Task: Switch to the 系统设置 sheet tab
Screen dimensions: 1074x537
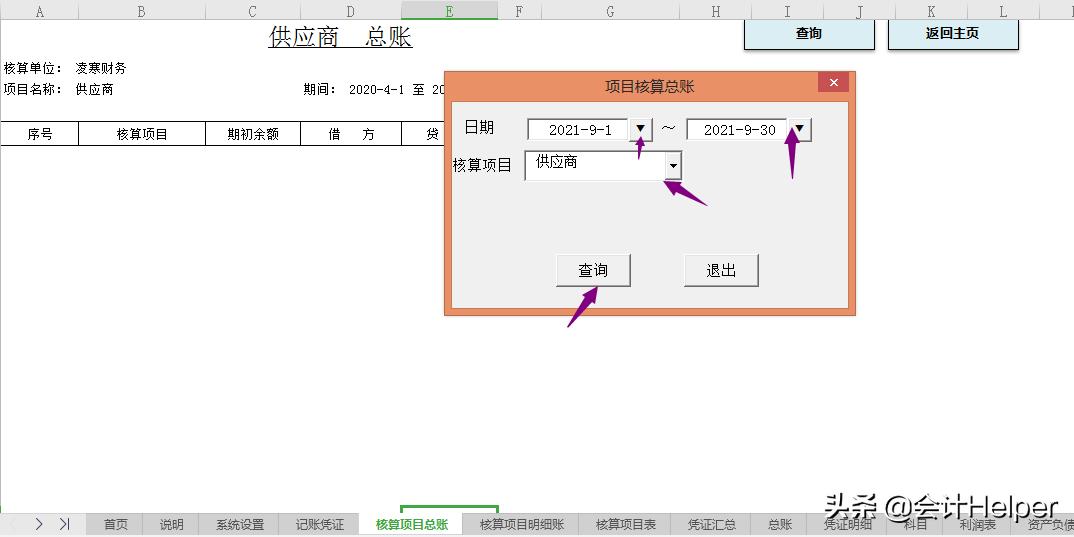Action: (x=240, y=525)
